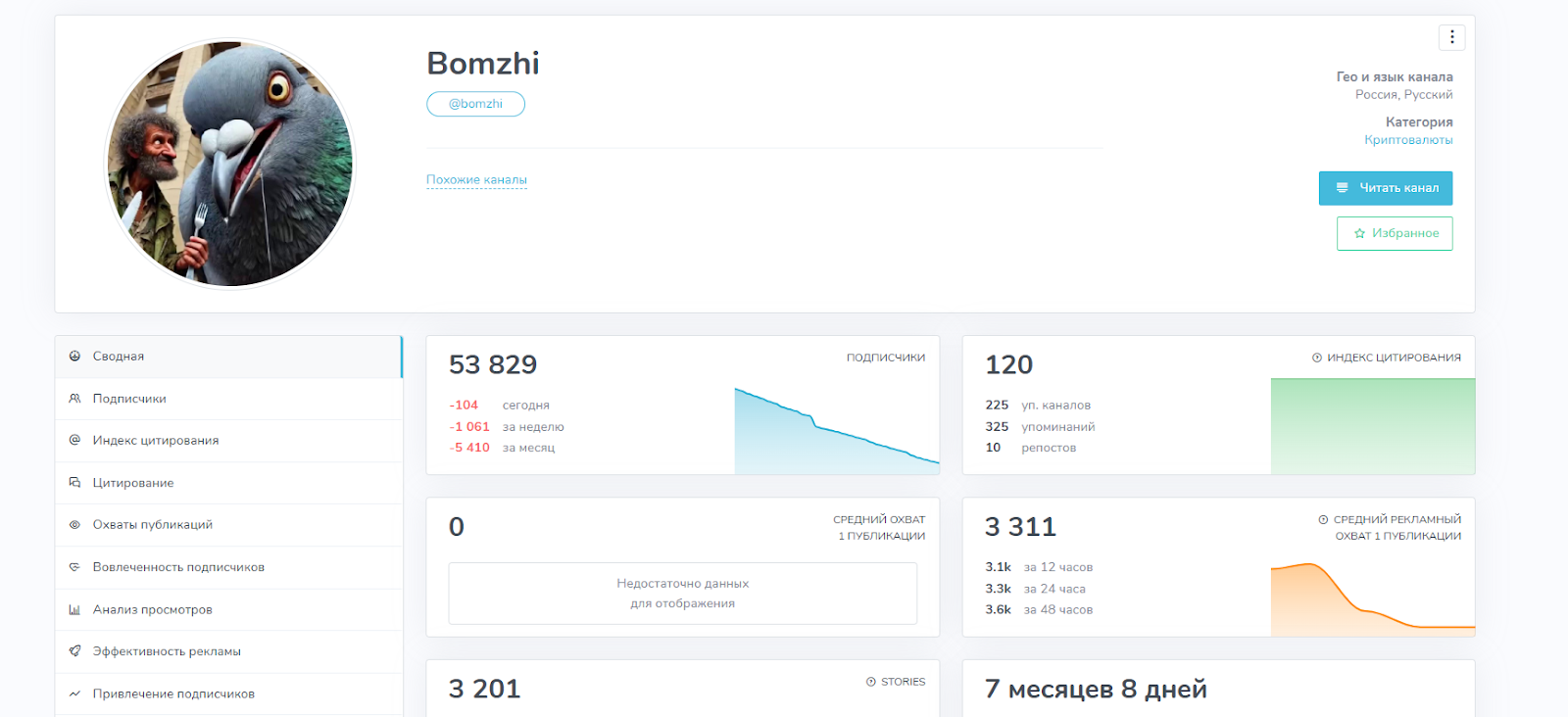Show Похожие каналы similar channels
The image size is (1568, 717).
click(x=476, y=180)
